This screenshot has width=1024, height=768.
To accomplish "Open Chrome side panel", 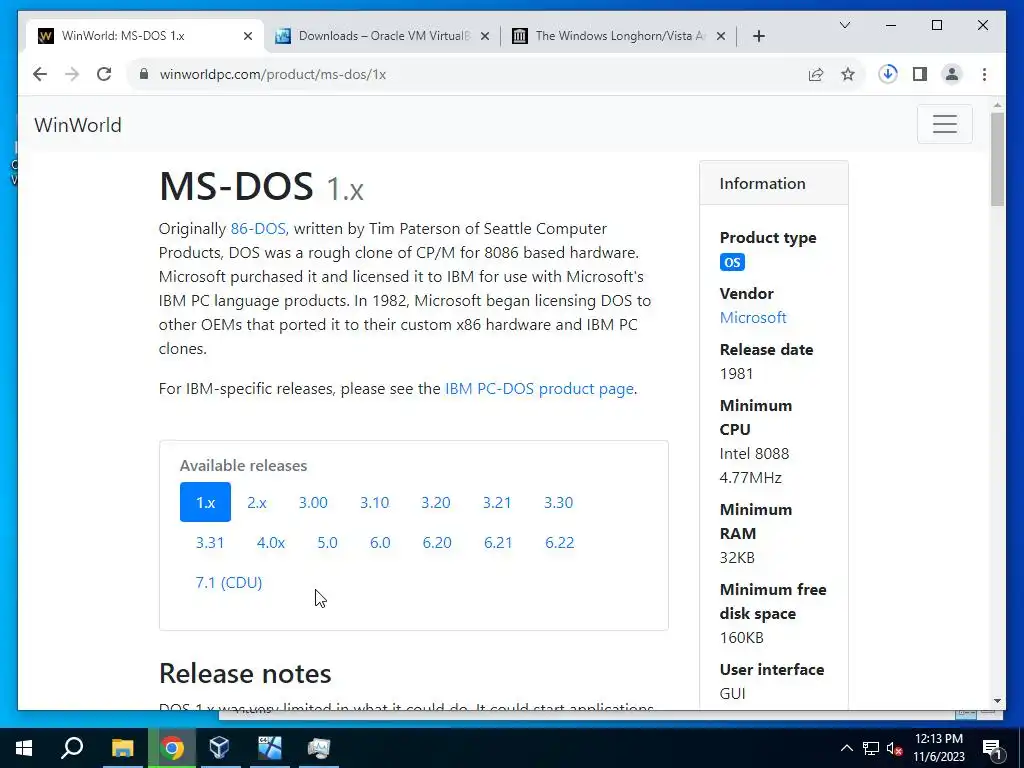I will (920, 74).
